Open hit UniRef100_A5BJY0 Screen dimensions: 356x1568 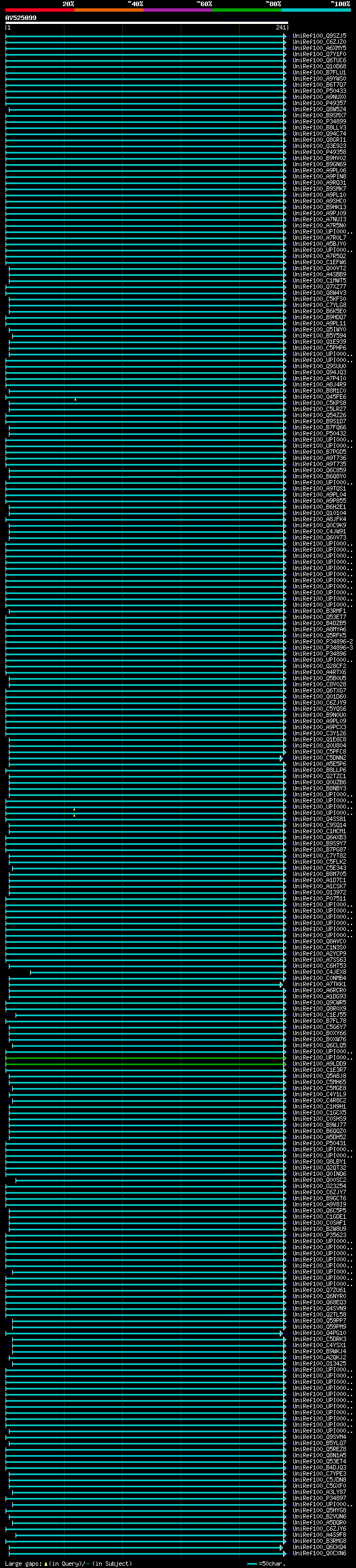(319, 244)
